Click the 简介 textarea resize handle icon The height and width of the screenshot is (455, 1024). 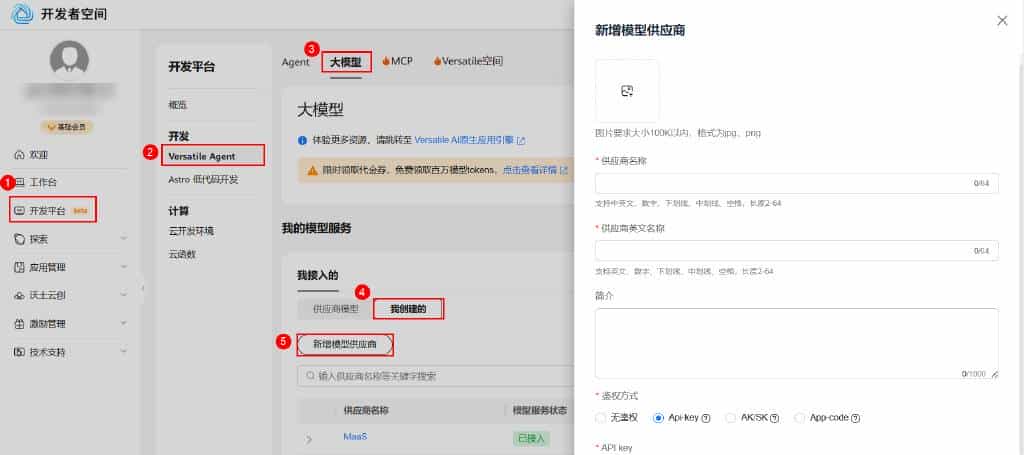[x=994, y=375]
